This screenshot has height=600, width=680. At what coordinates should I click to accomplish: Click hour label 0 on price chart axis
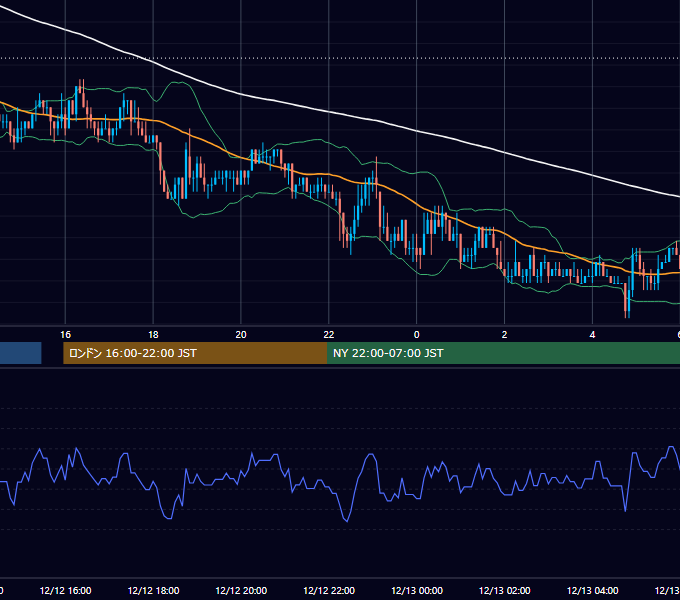417,335
